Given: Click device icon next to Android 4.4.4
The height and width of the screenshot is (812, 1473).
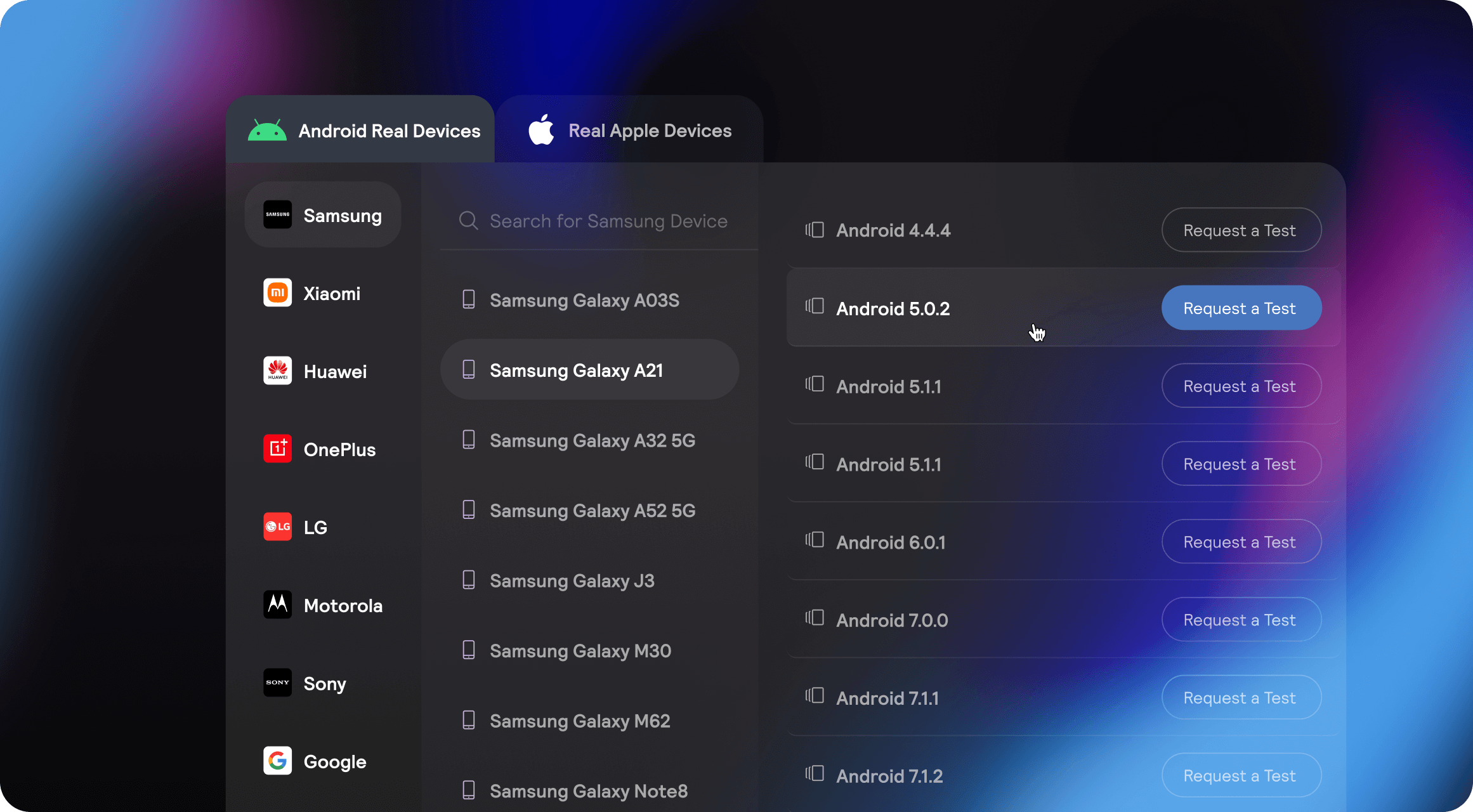Looking at the screenshot, I should tap(815, 230).
